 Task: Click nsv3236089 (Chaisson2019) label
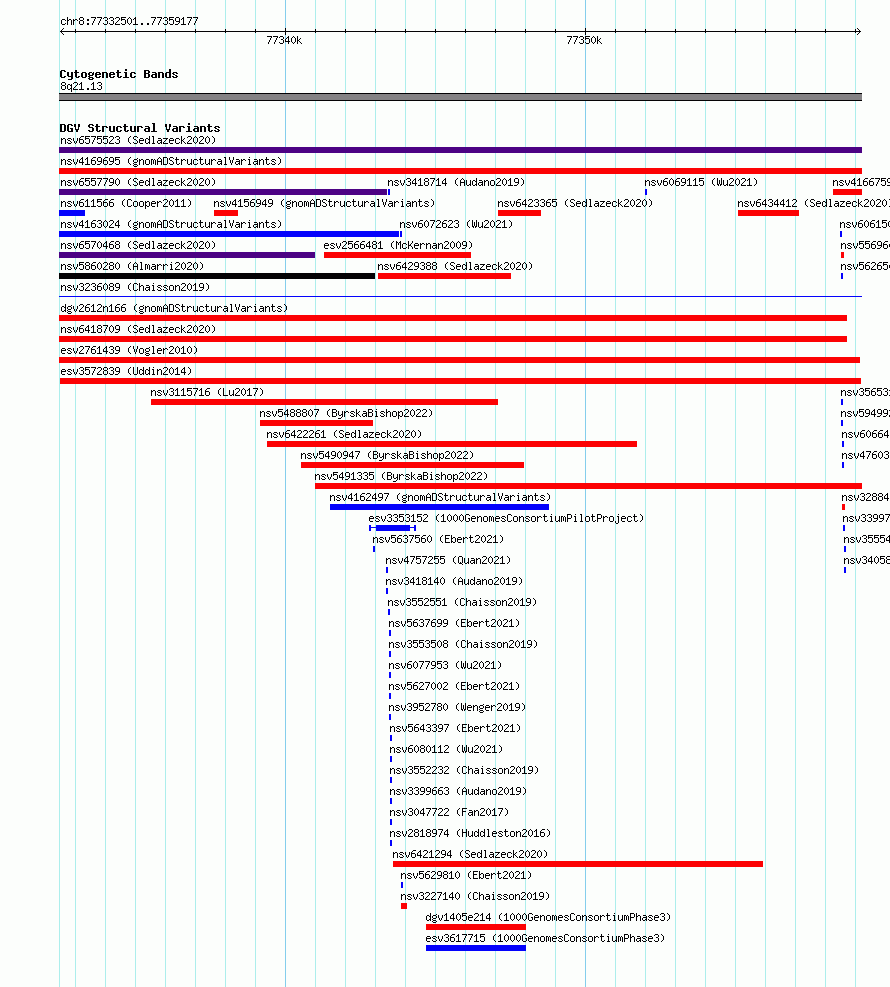click(x=135, y=287)
